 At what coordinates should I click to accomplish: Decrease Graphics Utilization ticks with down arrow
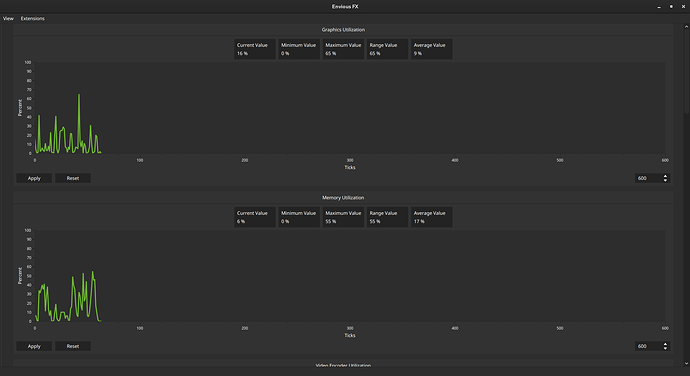(665, 181)
